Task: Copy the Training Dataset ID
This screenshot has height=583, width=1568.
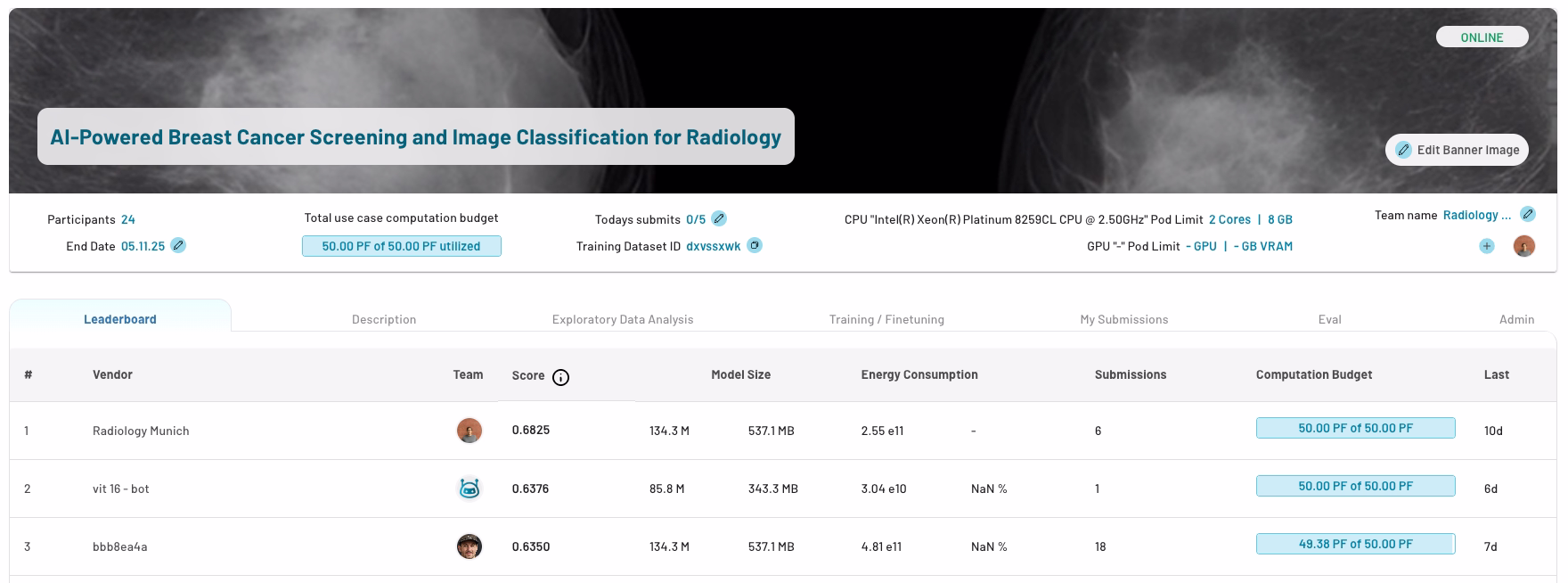Action: (x=755, y=245)
